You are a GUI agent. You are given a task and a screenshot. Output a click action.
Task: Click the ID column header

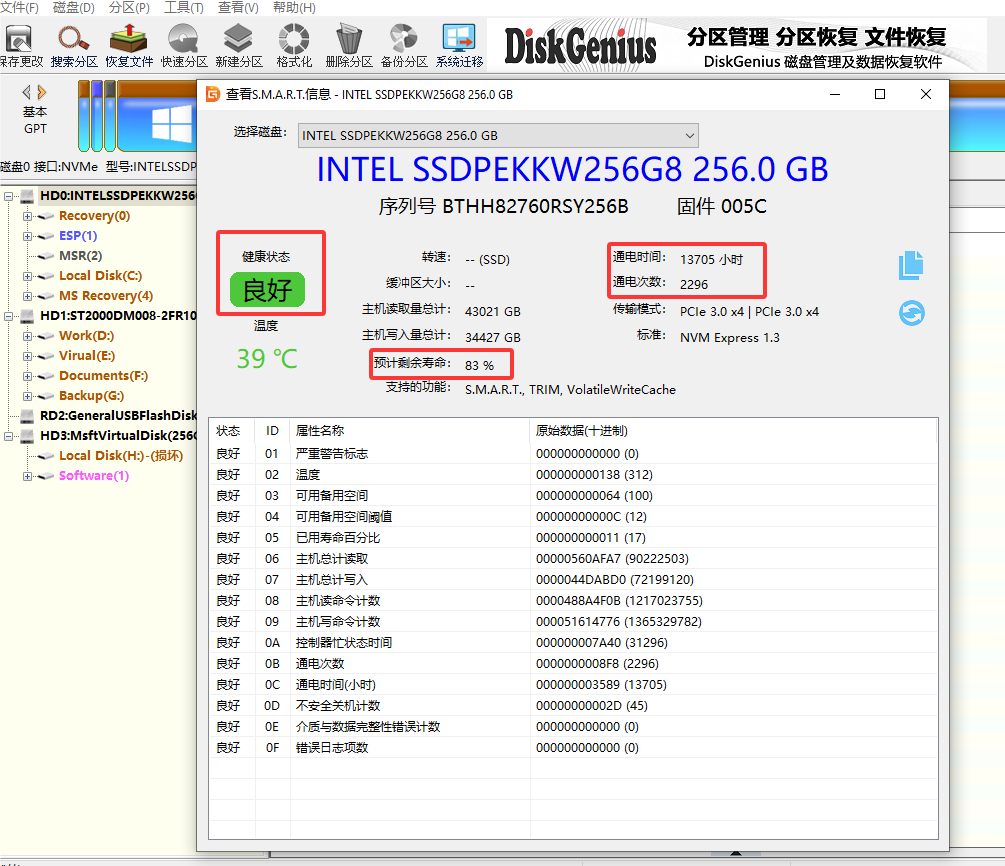272,431
